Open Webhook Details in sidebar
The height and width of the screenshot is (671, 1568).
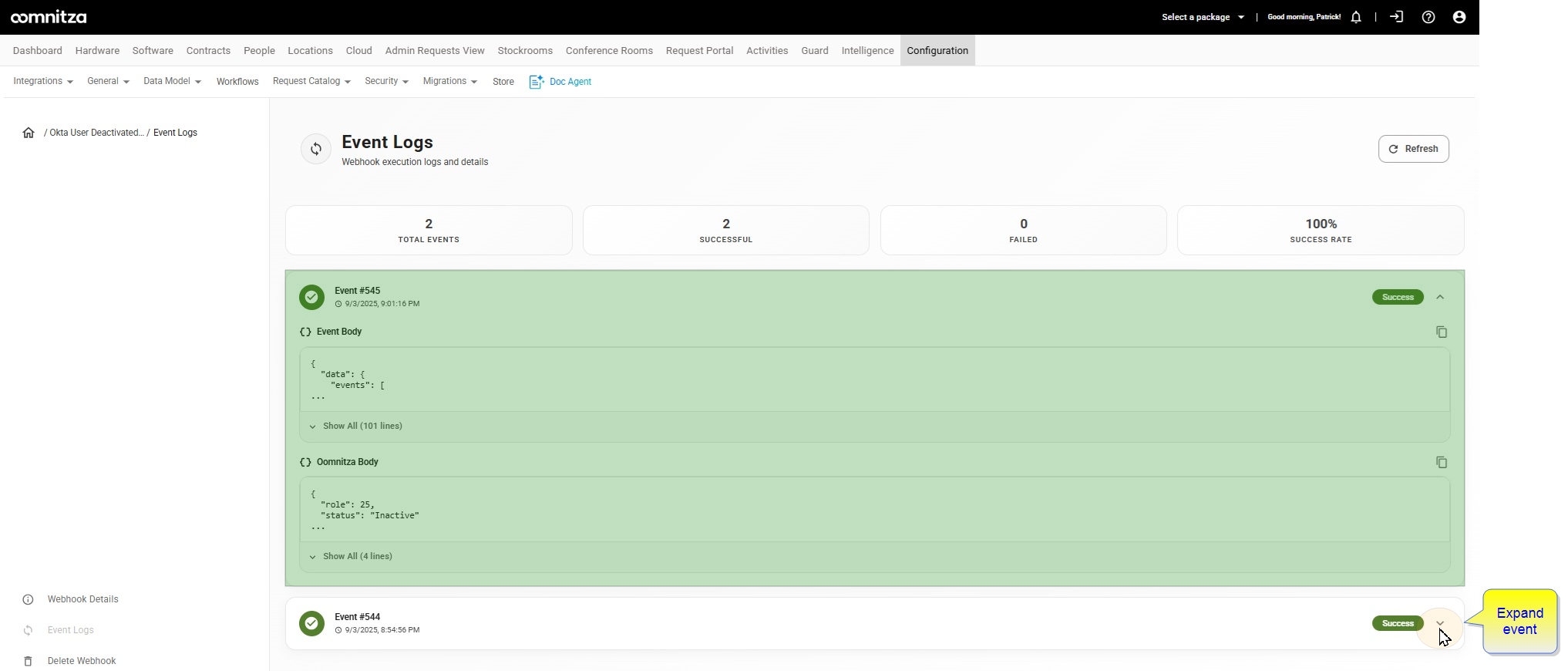click(83, 599)
